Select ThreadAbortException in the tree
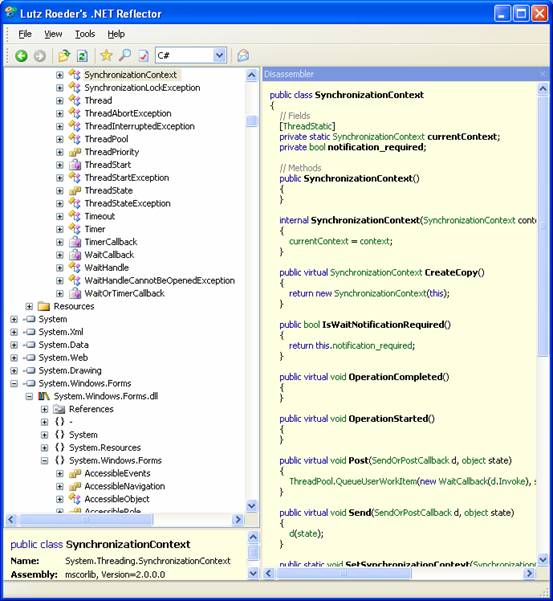Screen dimensions: 553x601 click(x=128, y=113)
